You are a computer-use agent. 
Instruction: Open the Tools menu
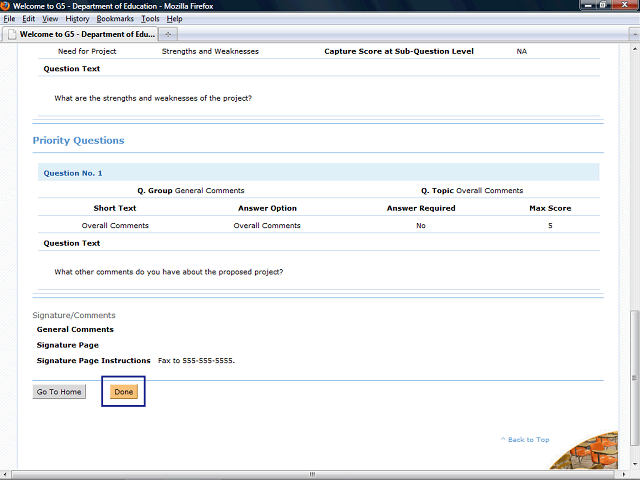[x=150, y=19]
